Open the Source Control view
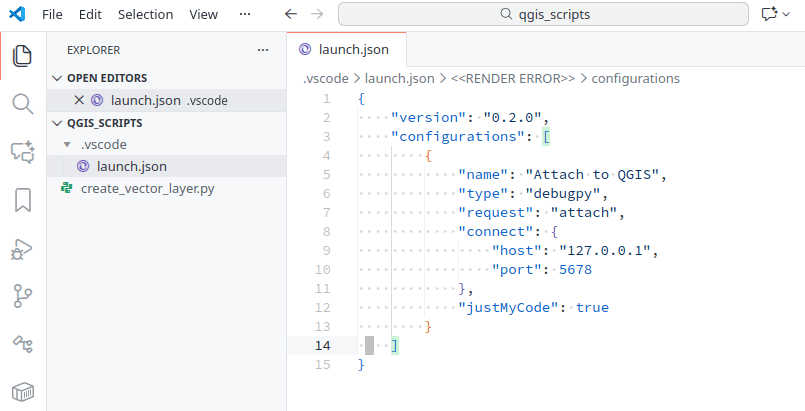 22,296
